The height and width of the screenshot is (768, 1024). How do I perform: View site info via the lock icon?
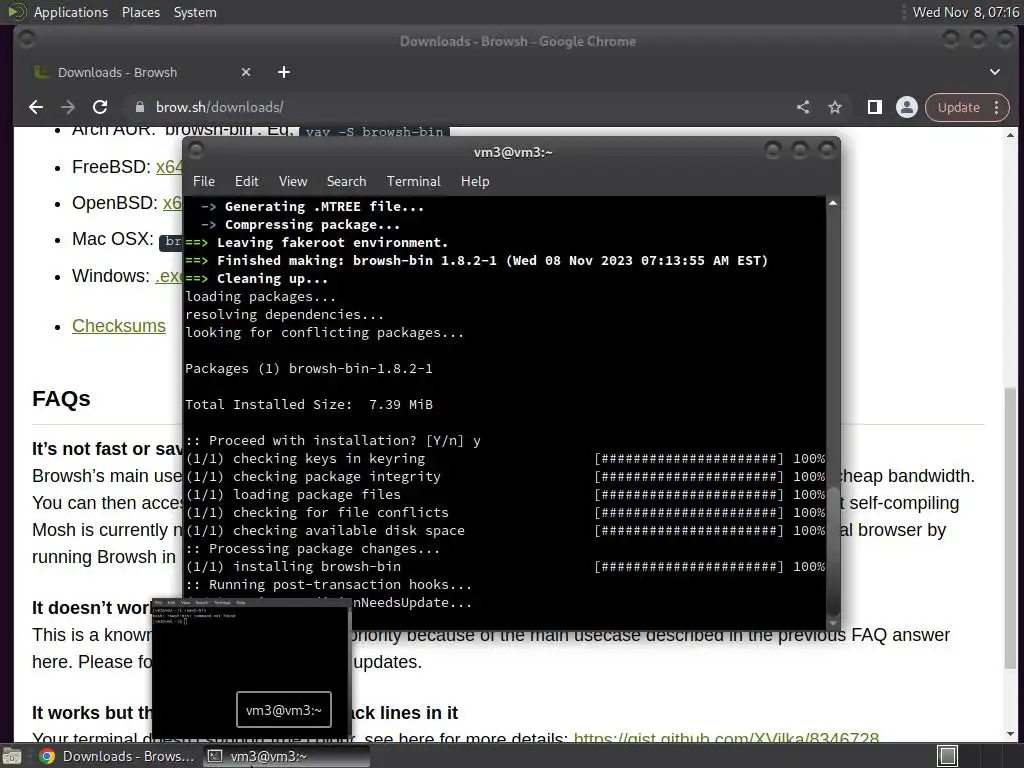coord(140,107)
